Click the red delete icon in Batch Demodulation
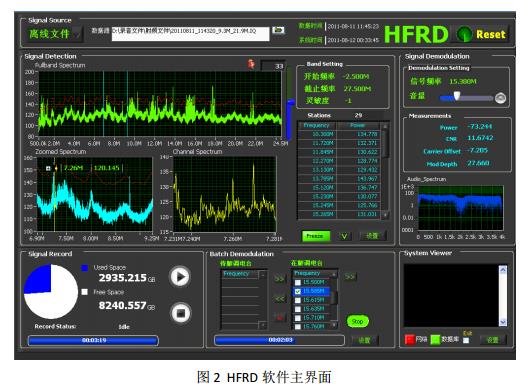The width and height of the screenshot is (528, 387). 279,317
